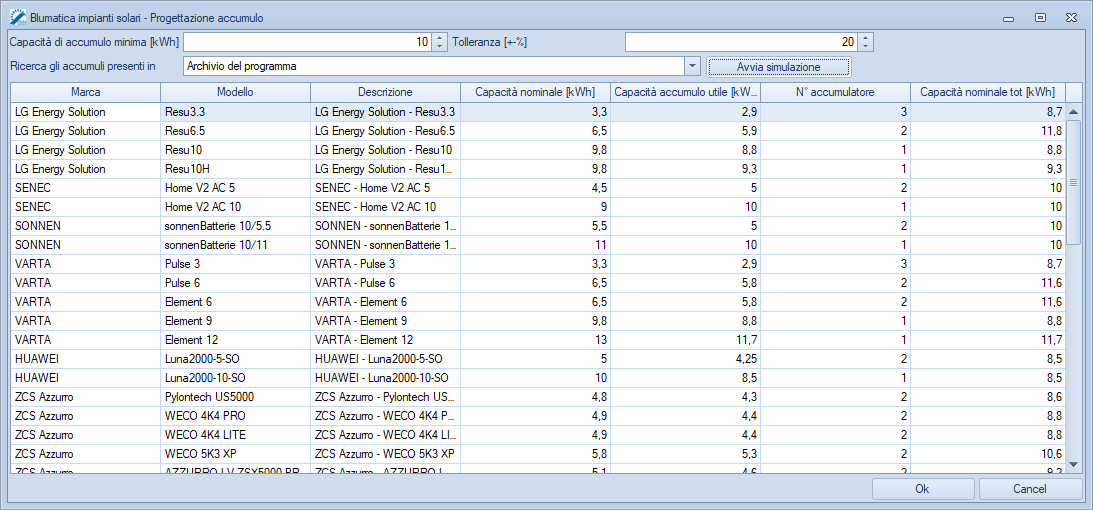Screen dimensions: 1093x510
Task: Click the Blumatica app icon in title bar
Action: pyautogui.click(x=18, y=17)
